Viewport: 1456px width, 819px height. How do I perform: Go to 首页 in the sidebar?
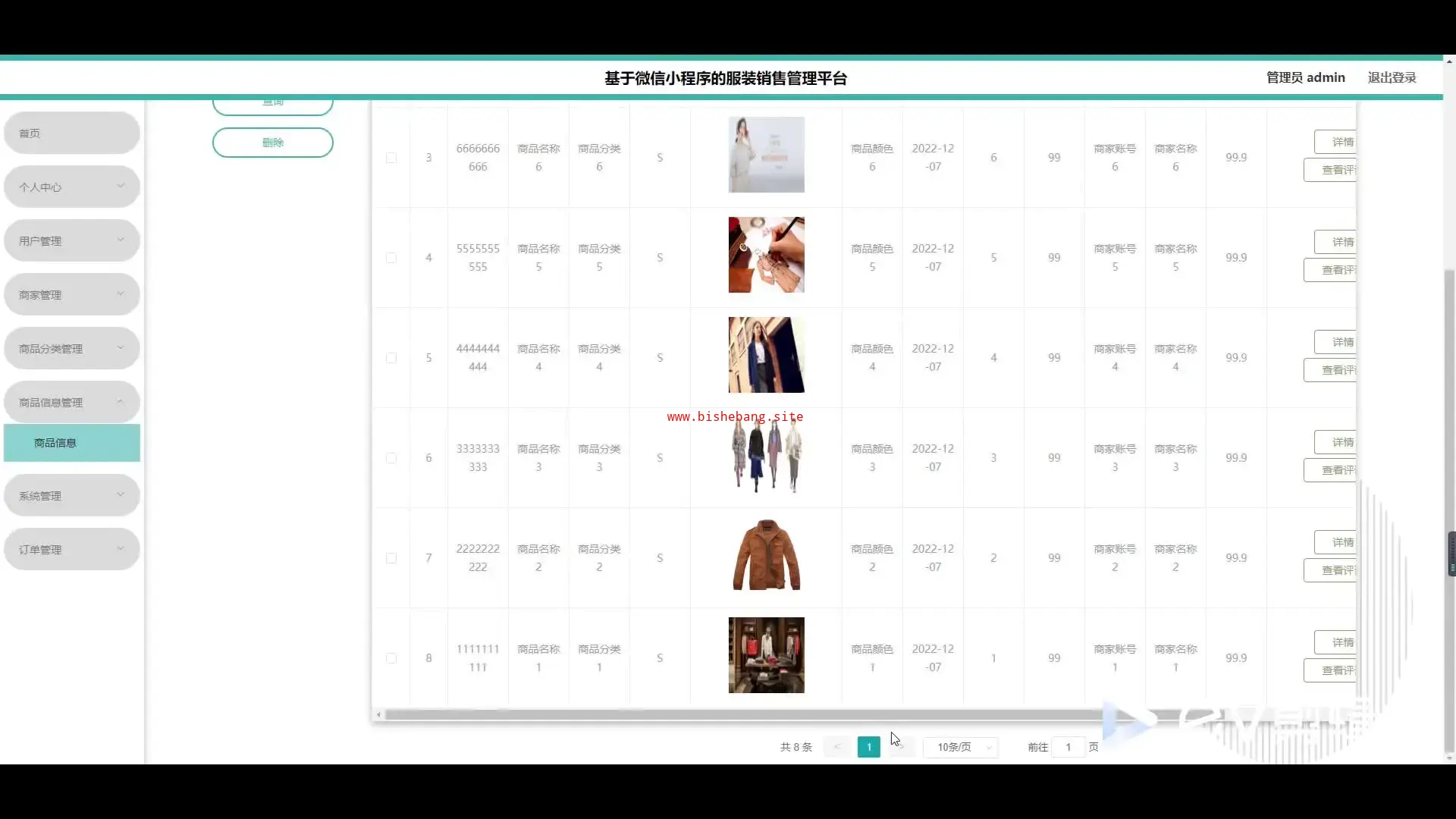tap(71, 133)
